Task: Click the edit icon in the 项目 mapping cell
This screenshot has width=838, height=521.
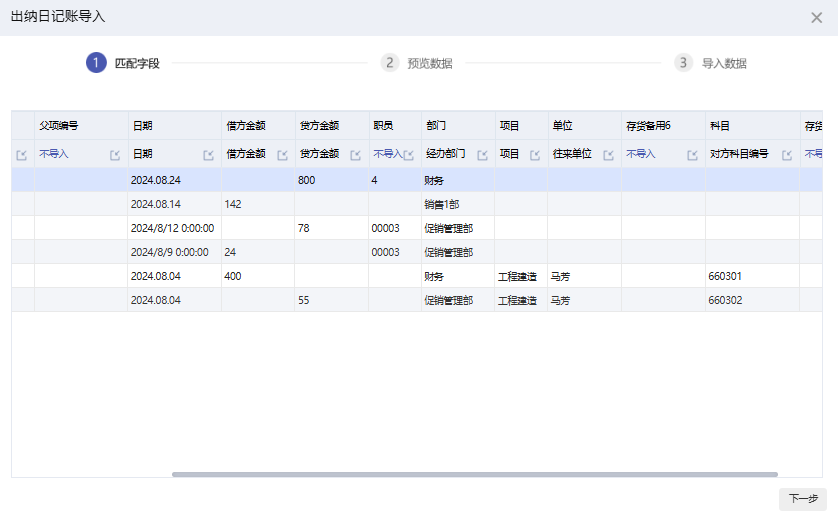Action: 535,155
